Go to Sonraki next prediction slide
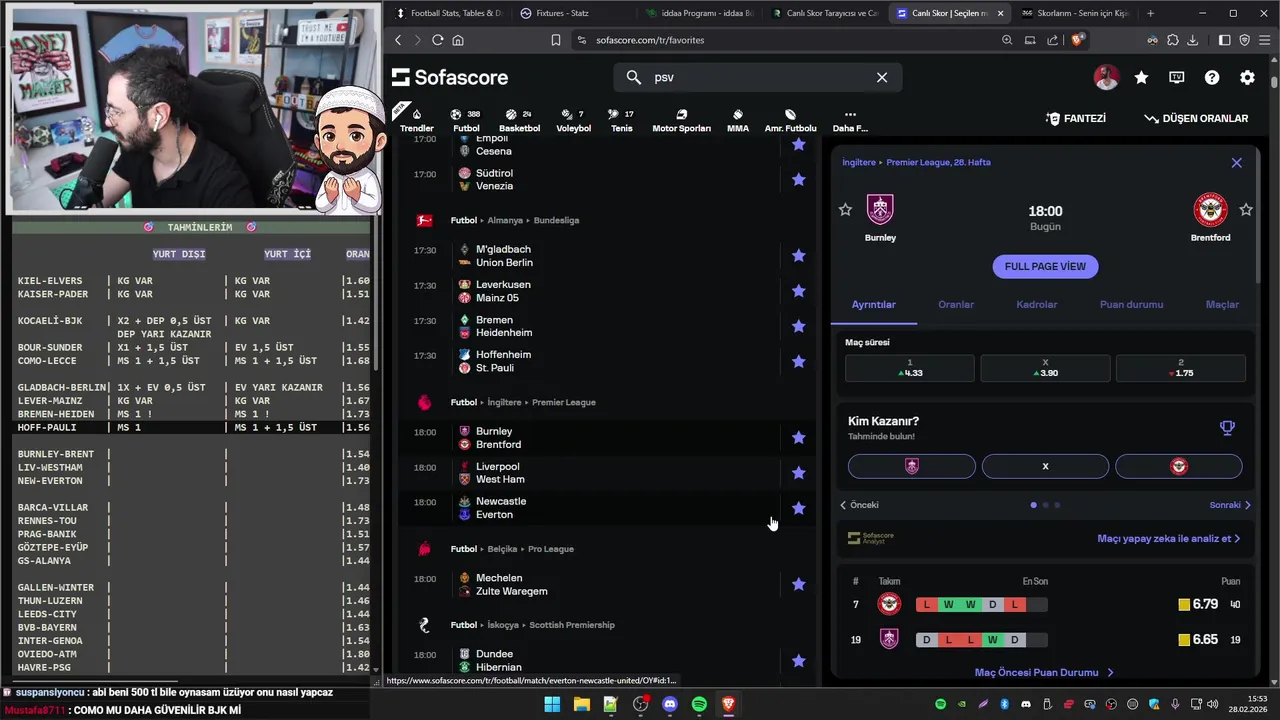 click(1230, 505)
